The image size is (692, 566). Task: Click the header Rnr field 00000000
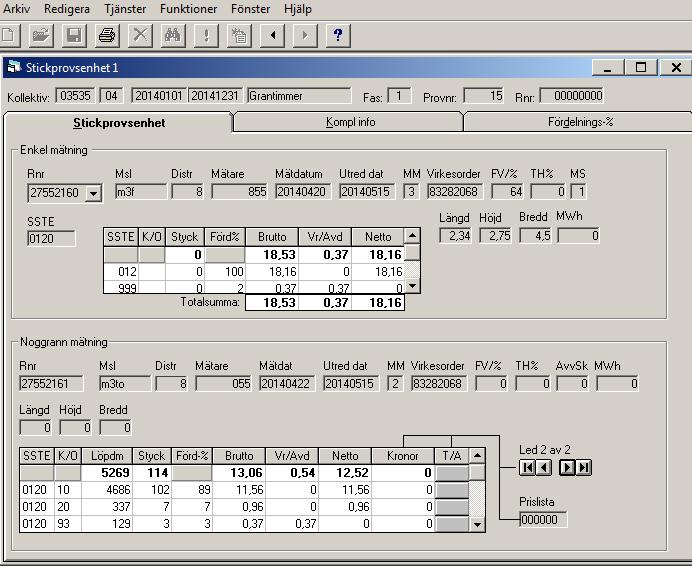(572, 96)
